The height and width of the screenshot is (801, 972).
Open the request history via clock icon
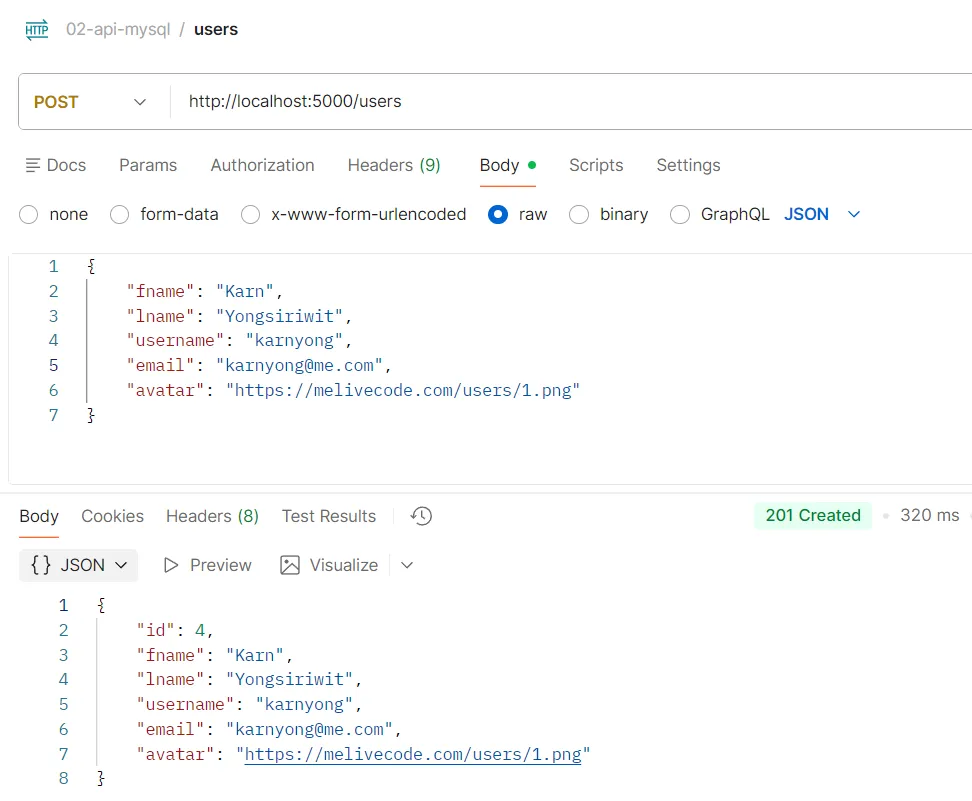coord(420,516)
